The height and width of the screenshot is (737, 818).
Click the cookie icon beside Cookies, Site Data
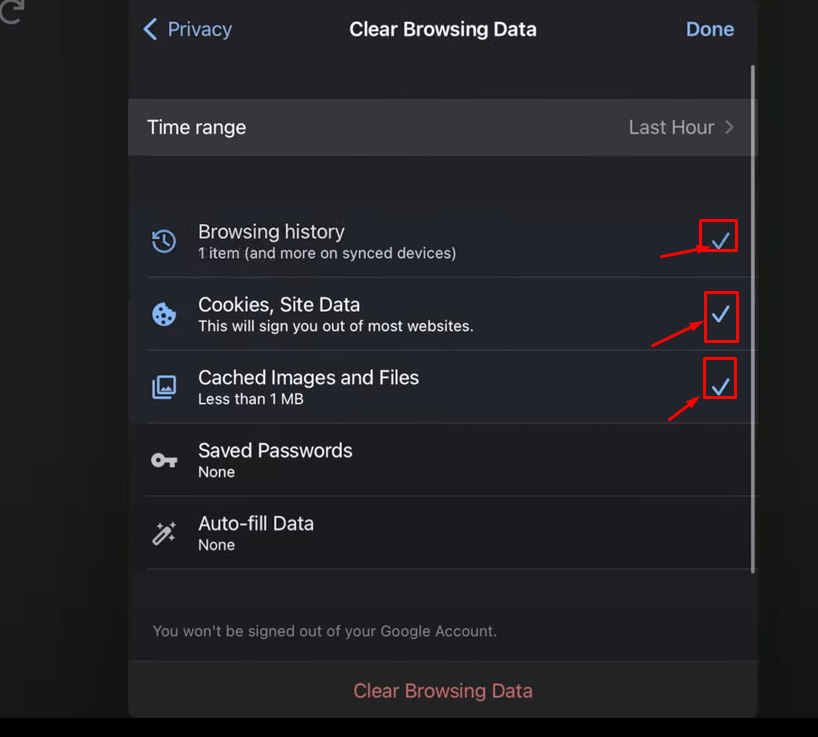pyautogui.click(x=164, y=314)
